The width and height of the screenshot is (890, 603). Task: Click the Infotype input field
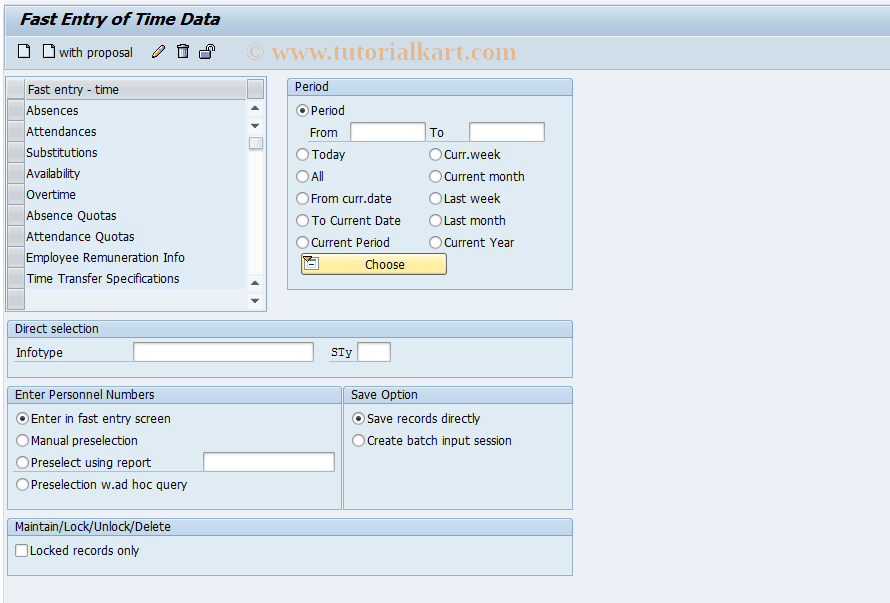click(x=222, y=351)
